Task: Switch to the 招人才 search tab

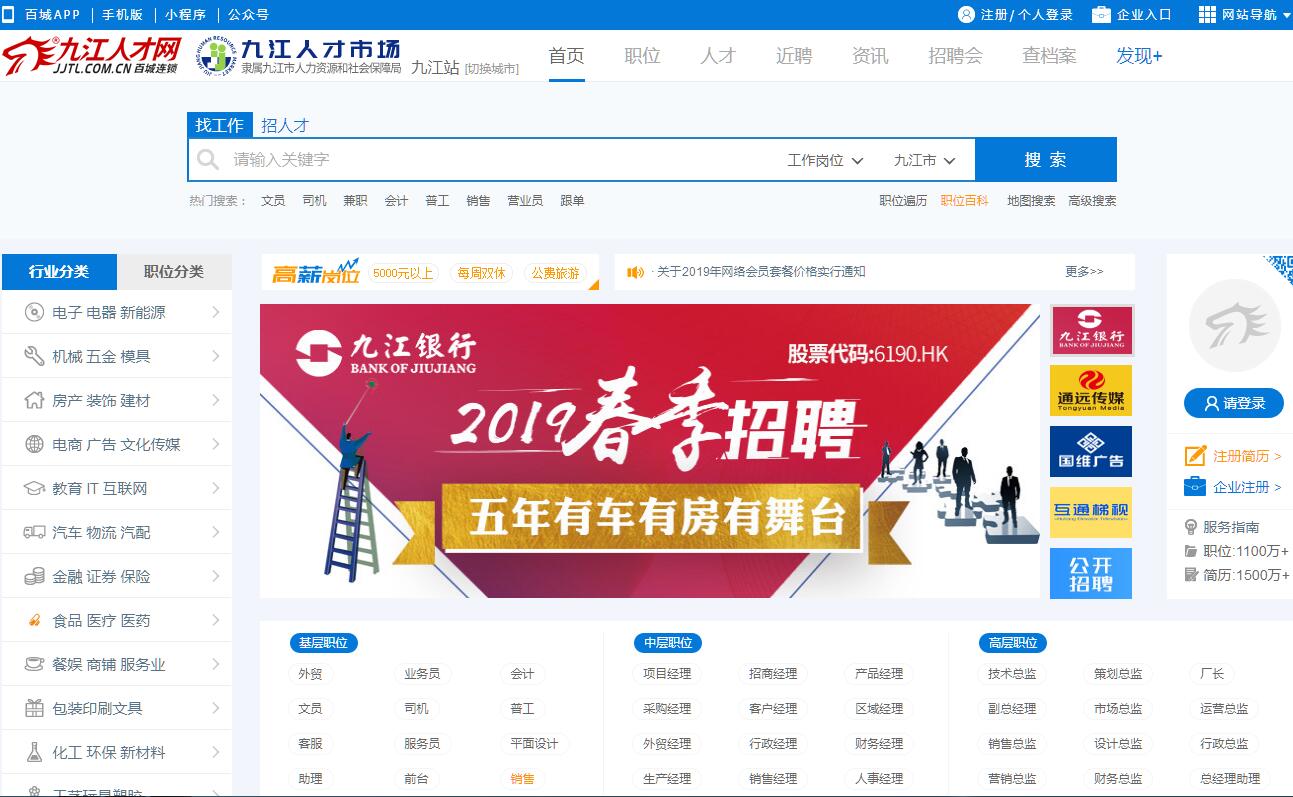Action: point(285,125)
